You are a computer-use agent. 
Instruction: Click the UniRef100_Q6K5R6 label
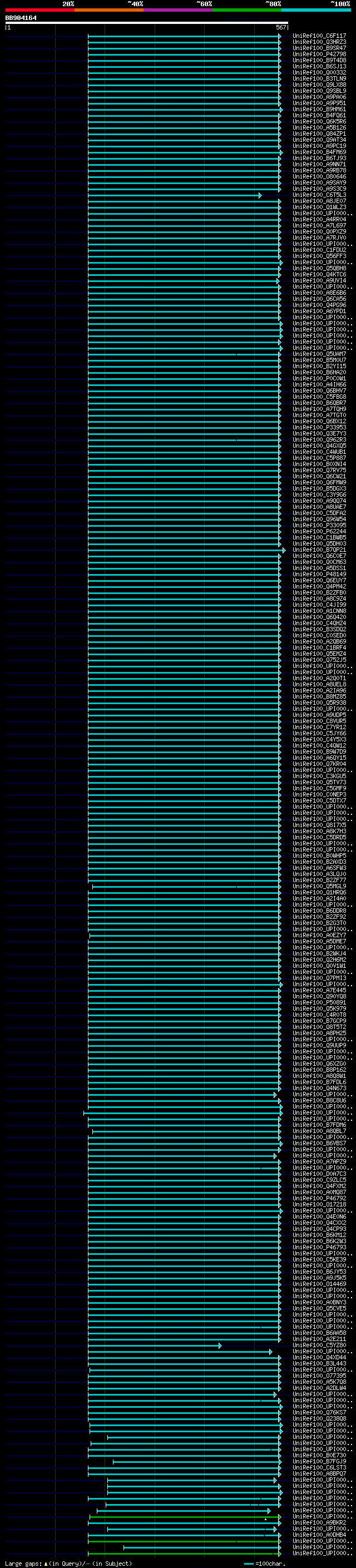(319, 122)
